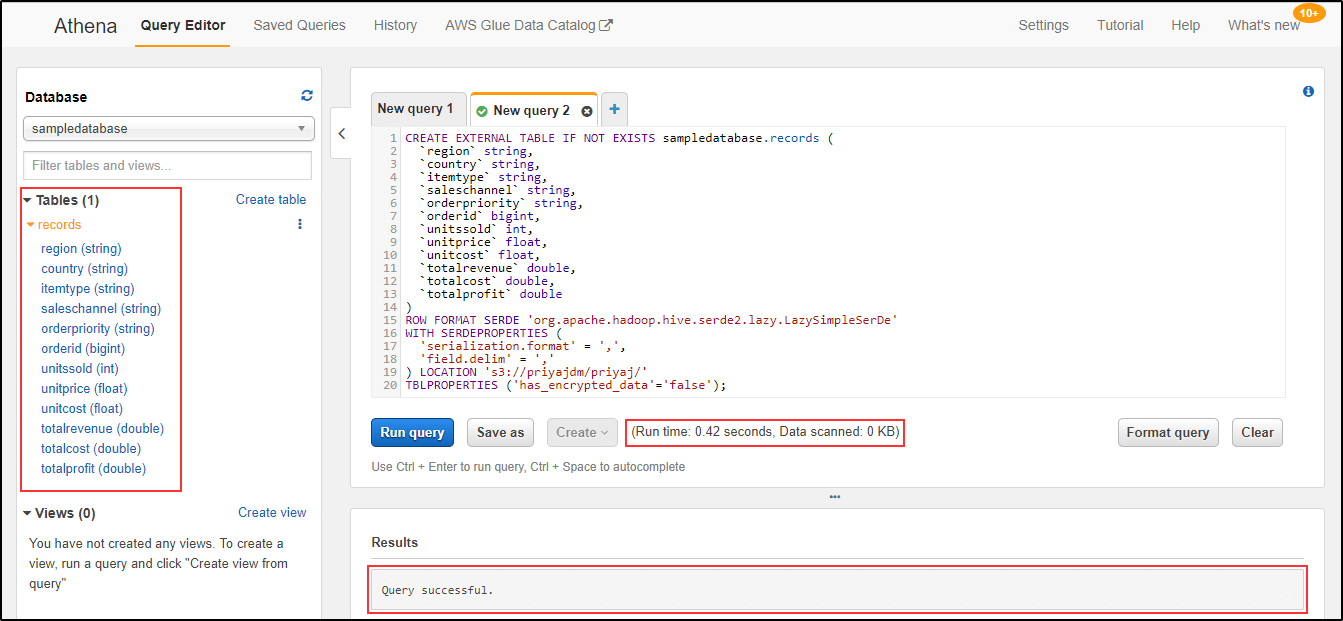1343x621 pixels.
Task: Click the Save as button
Action: click(x=500, y=432)
